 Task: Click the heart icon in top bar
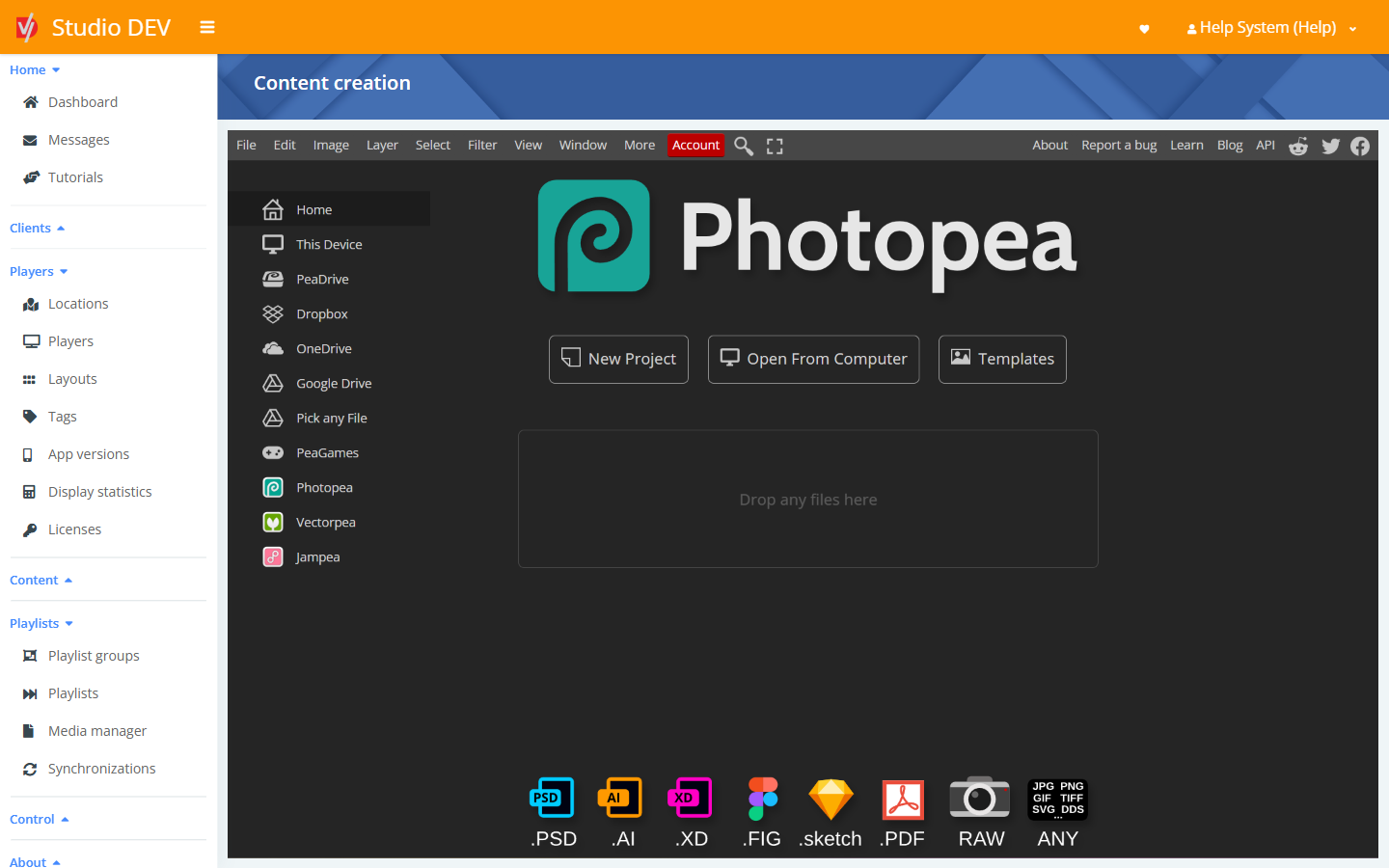click(x=1144, y=29)
